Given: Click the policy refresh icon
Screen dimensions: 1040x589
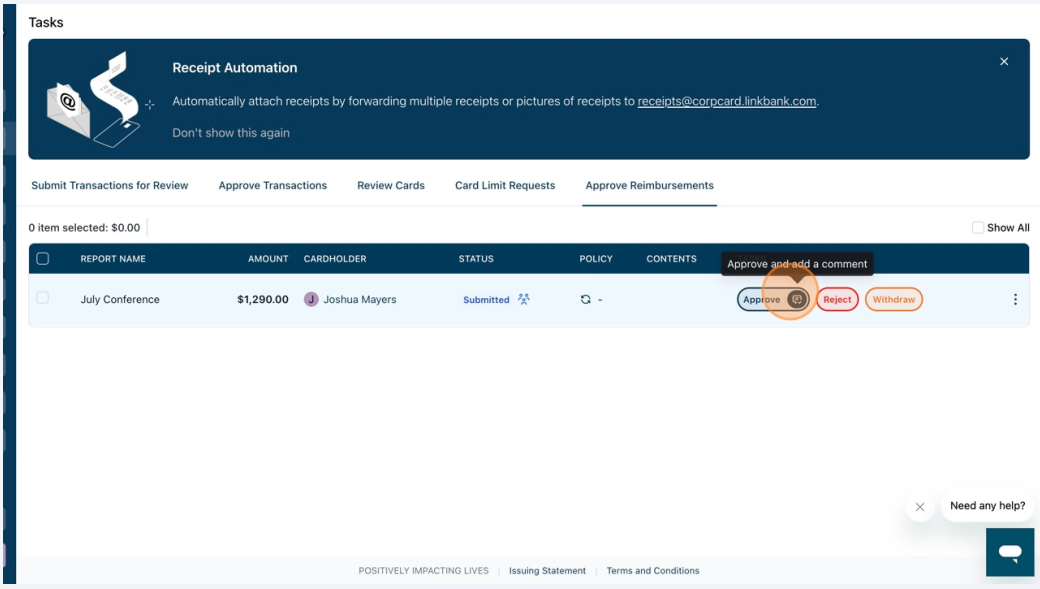Looking at the screenshot, I should click(585, 299).
